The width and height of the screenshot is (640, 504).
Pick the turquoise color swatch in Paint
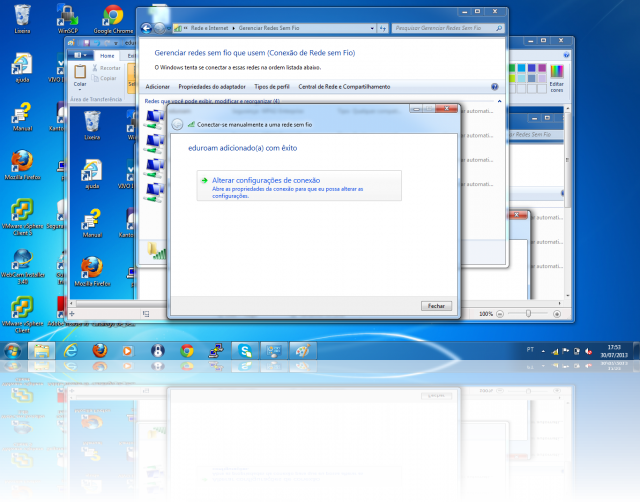click(522, 68)
